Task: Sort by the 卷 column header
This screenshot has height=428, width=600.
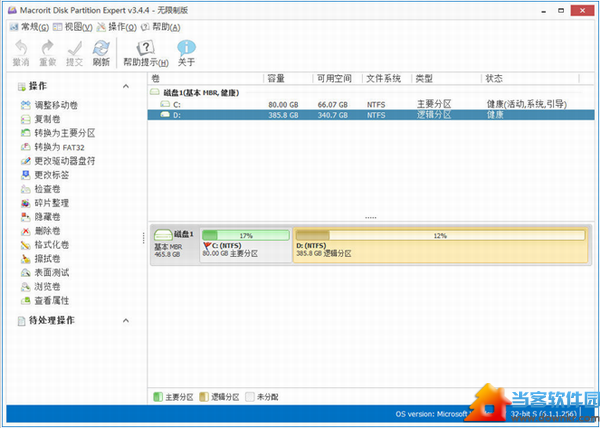Action: (206, 79)
